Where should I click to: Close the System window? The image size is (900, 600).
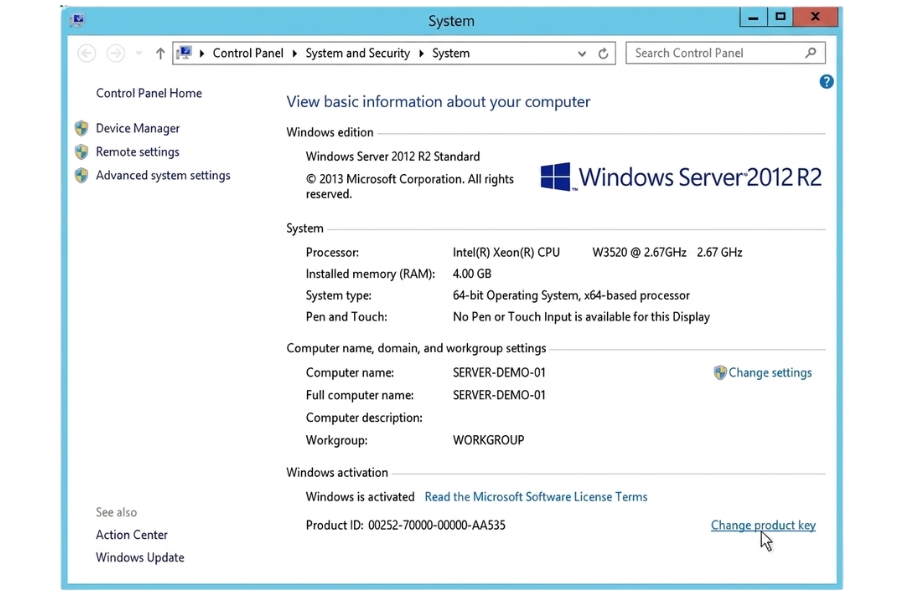pos(815,17)
